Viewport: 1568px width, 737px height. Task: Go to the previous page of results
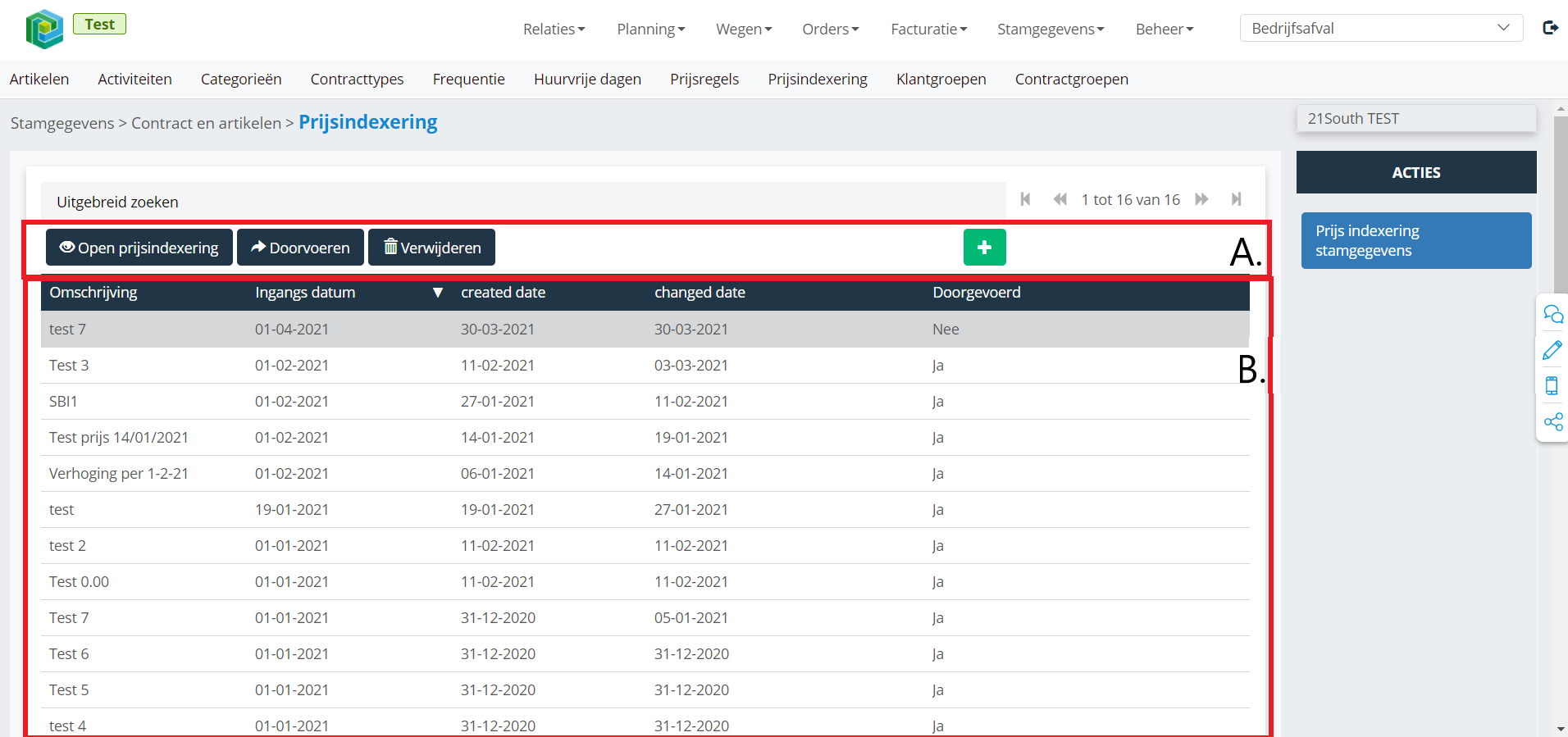click(x=1060, y=199)
